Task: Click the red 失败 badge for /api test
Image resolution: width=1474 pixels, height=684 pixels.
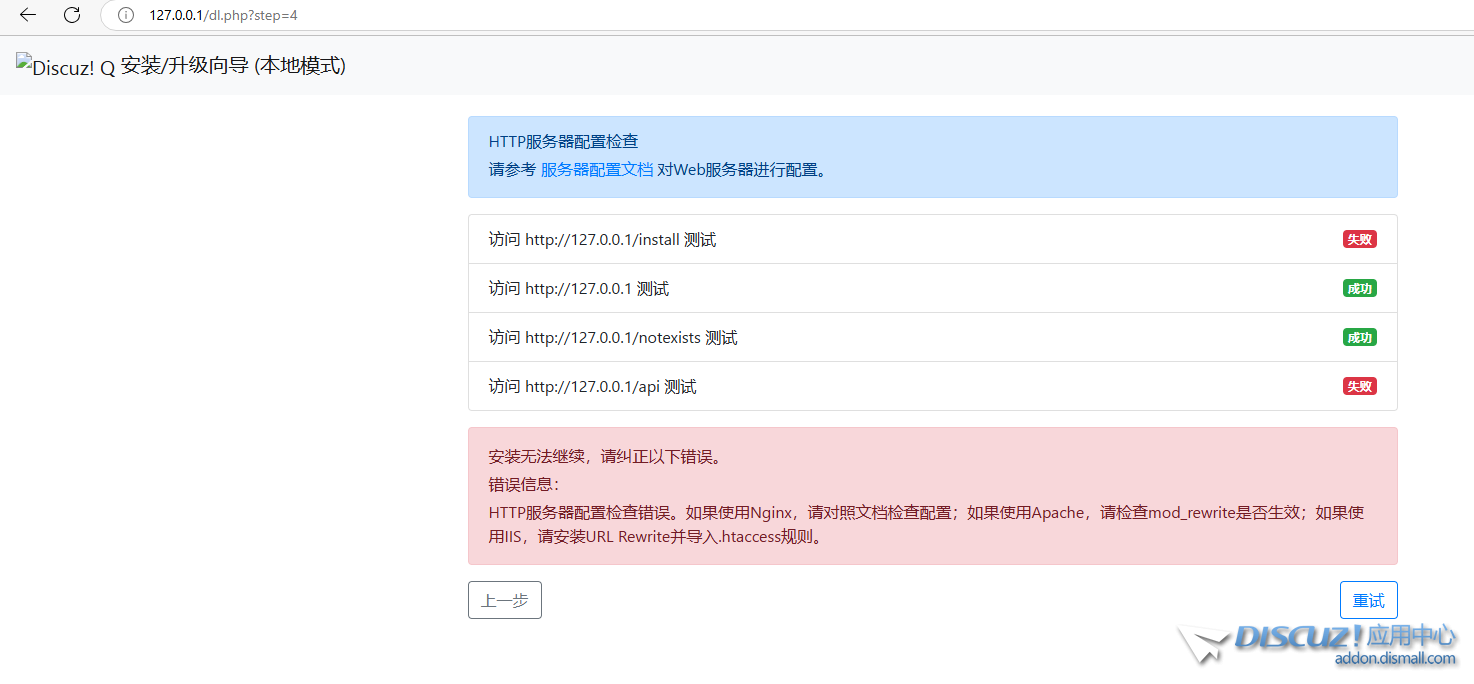Action: coord(1359,386)
